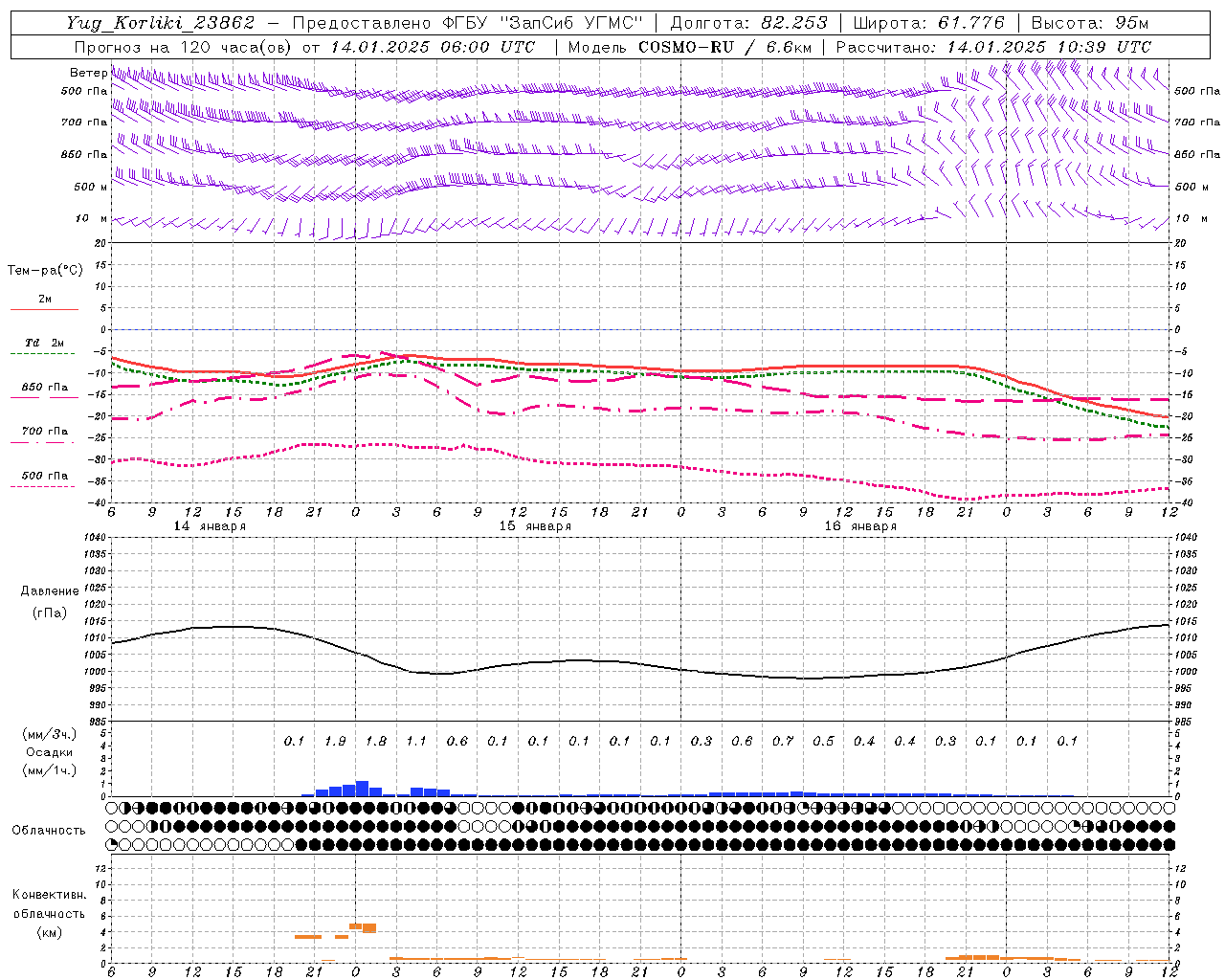The image size is (1225, 980).
Task: Click the tallest blue precipitation bar
Action: pos(362,789)
